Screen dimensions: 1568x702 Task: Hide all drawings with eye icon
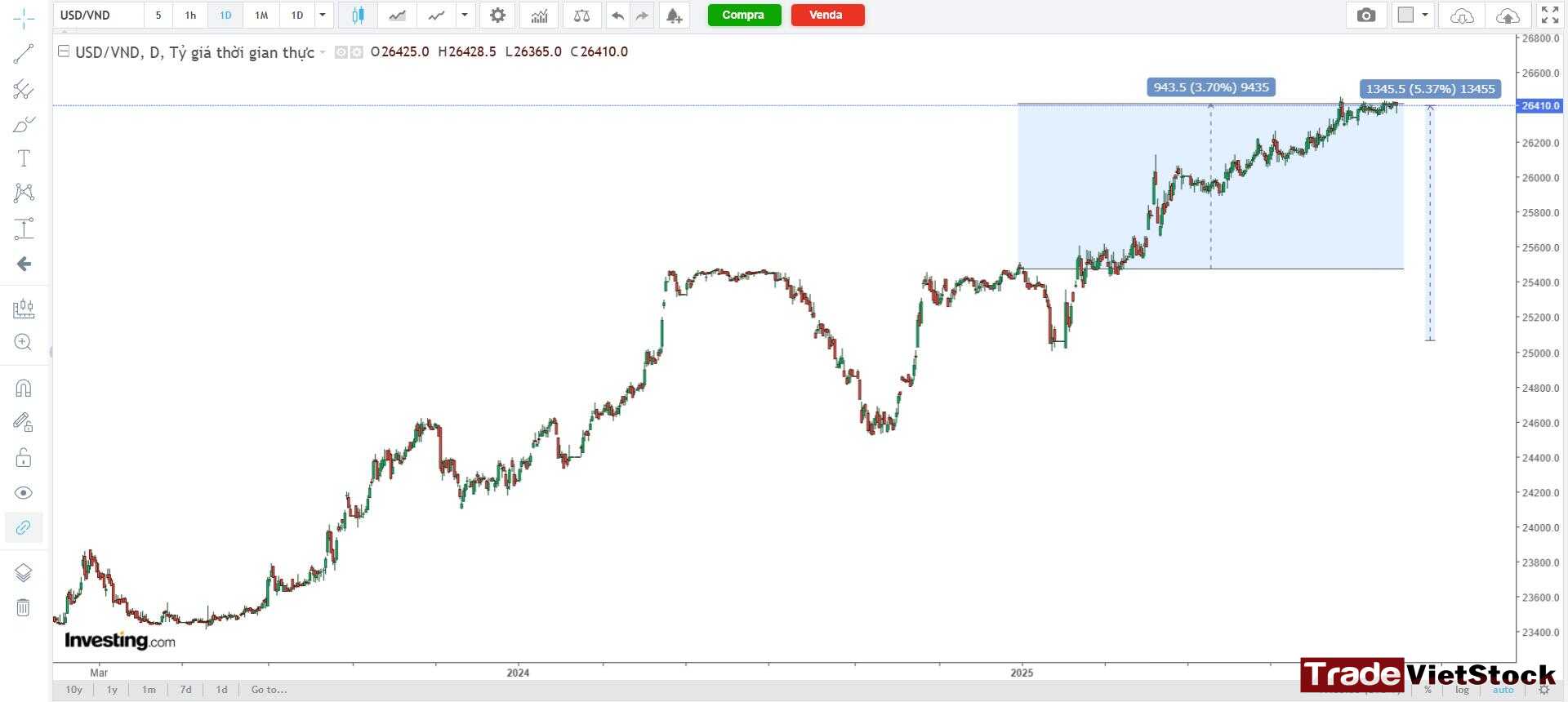tap(24, 492)
